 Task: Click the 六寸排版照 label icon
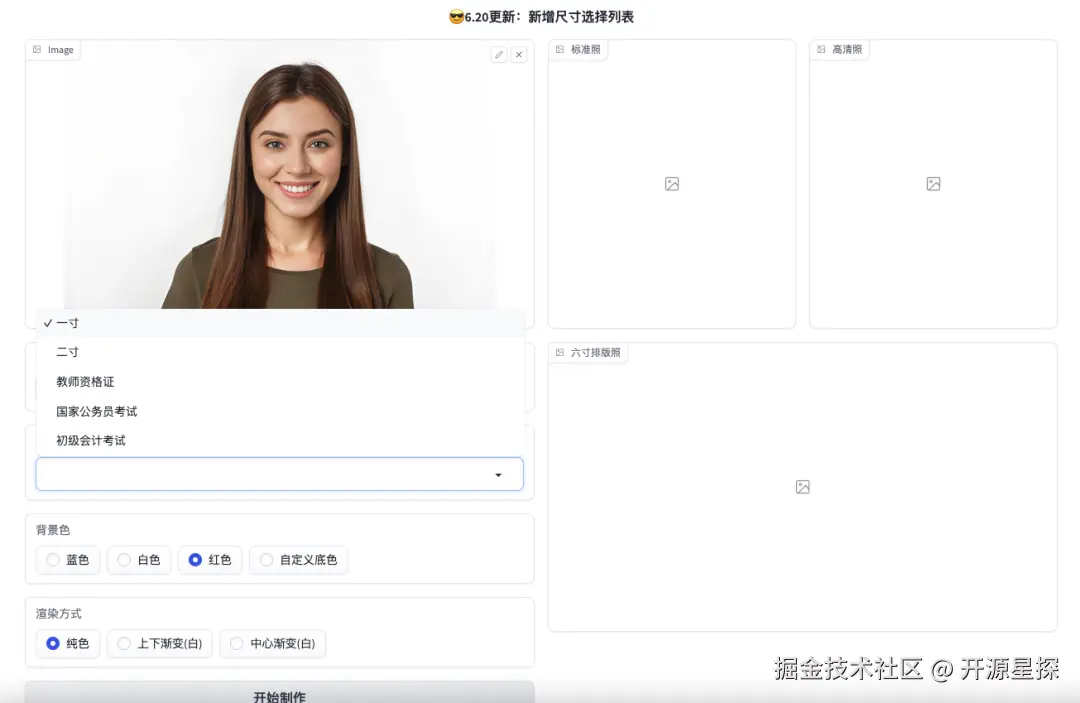[560, 353]
